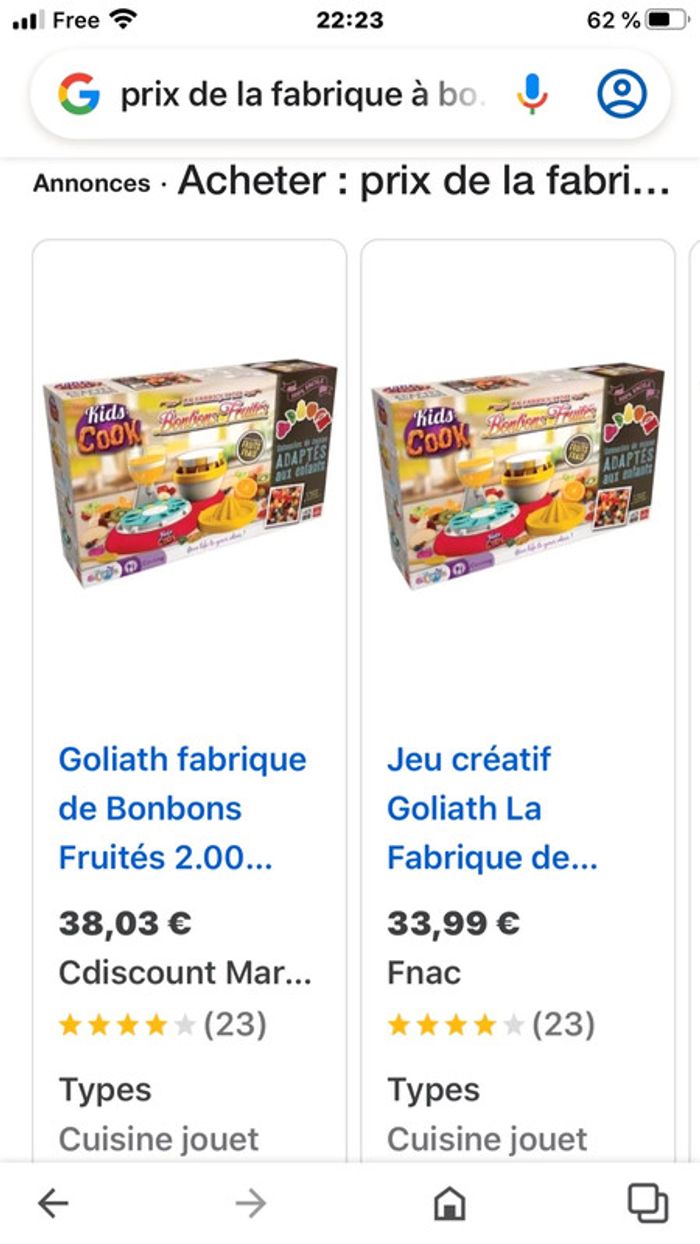The height and width of the screenshot is (1244, 700).
Task: Tap the Acheter shopping ads heading
Action: click(423, 182)
